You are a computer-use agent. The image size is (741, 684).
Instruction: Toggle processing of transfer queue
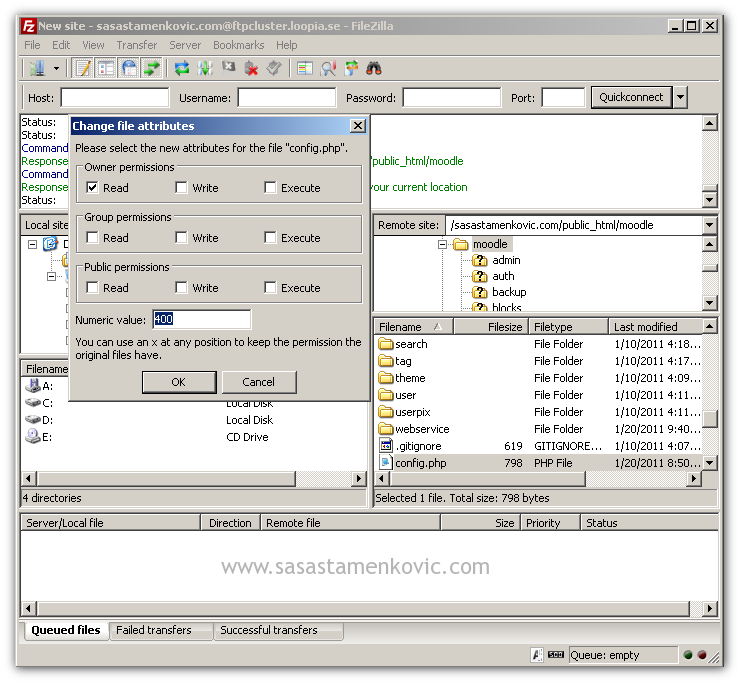[205, 69]
